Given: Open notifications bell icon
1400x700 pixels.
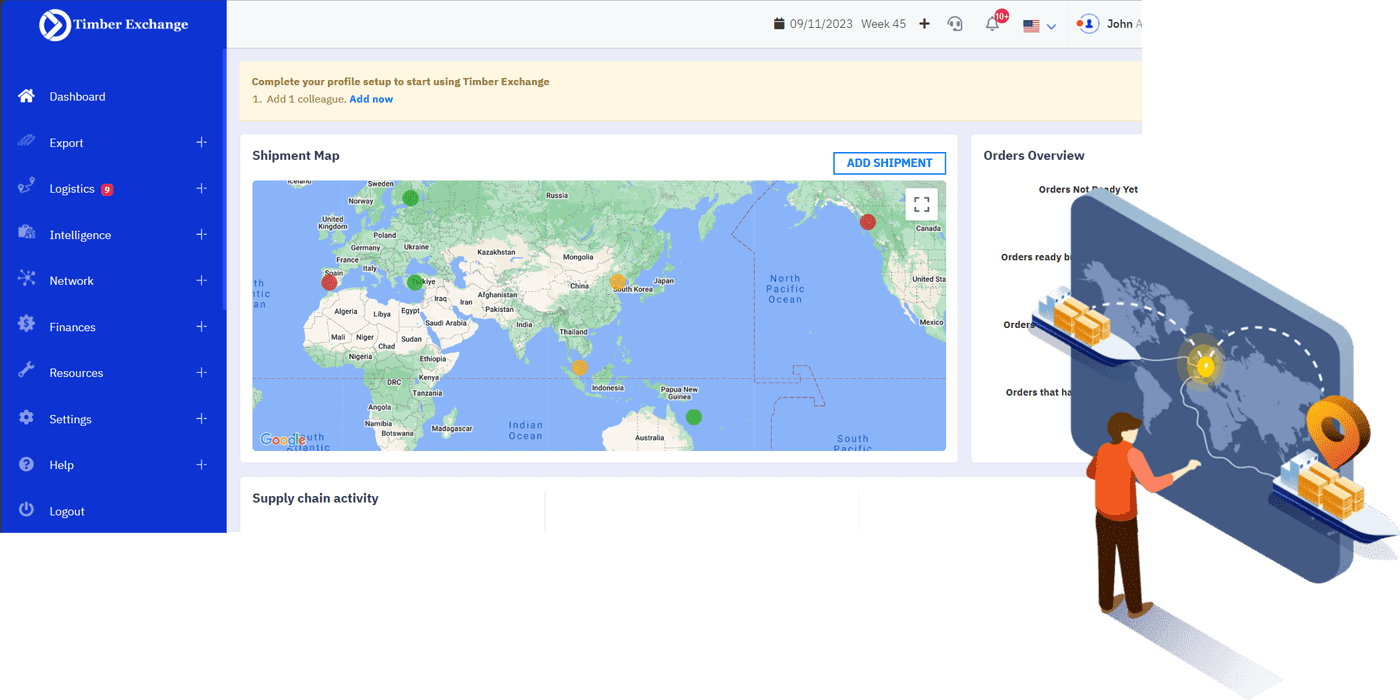Looking at the screenshot, I should [992, 24].
